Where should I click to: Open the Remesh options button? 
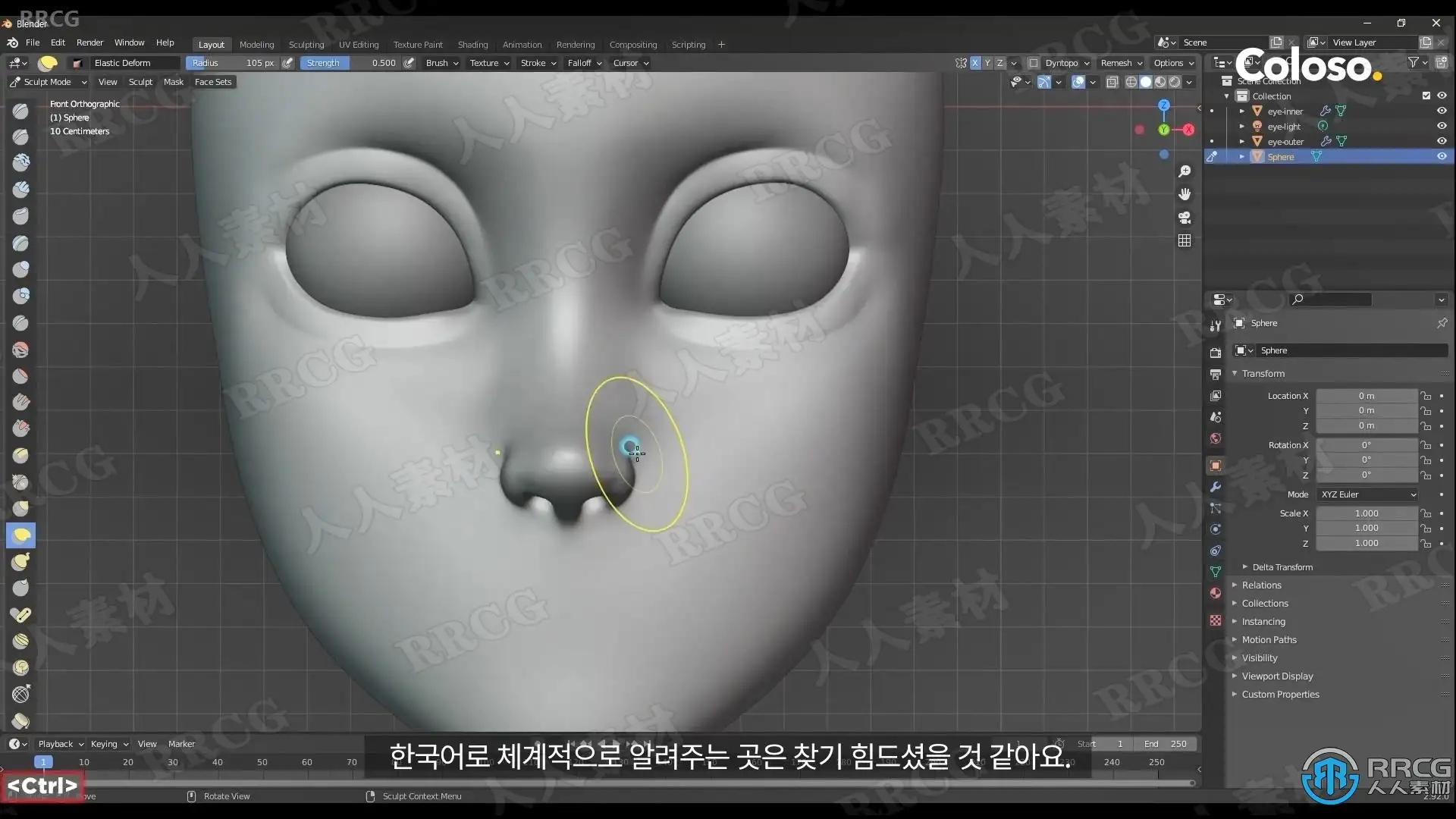point(1121,63)
